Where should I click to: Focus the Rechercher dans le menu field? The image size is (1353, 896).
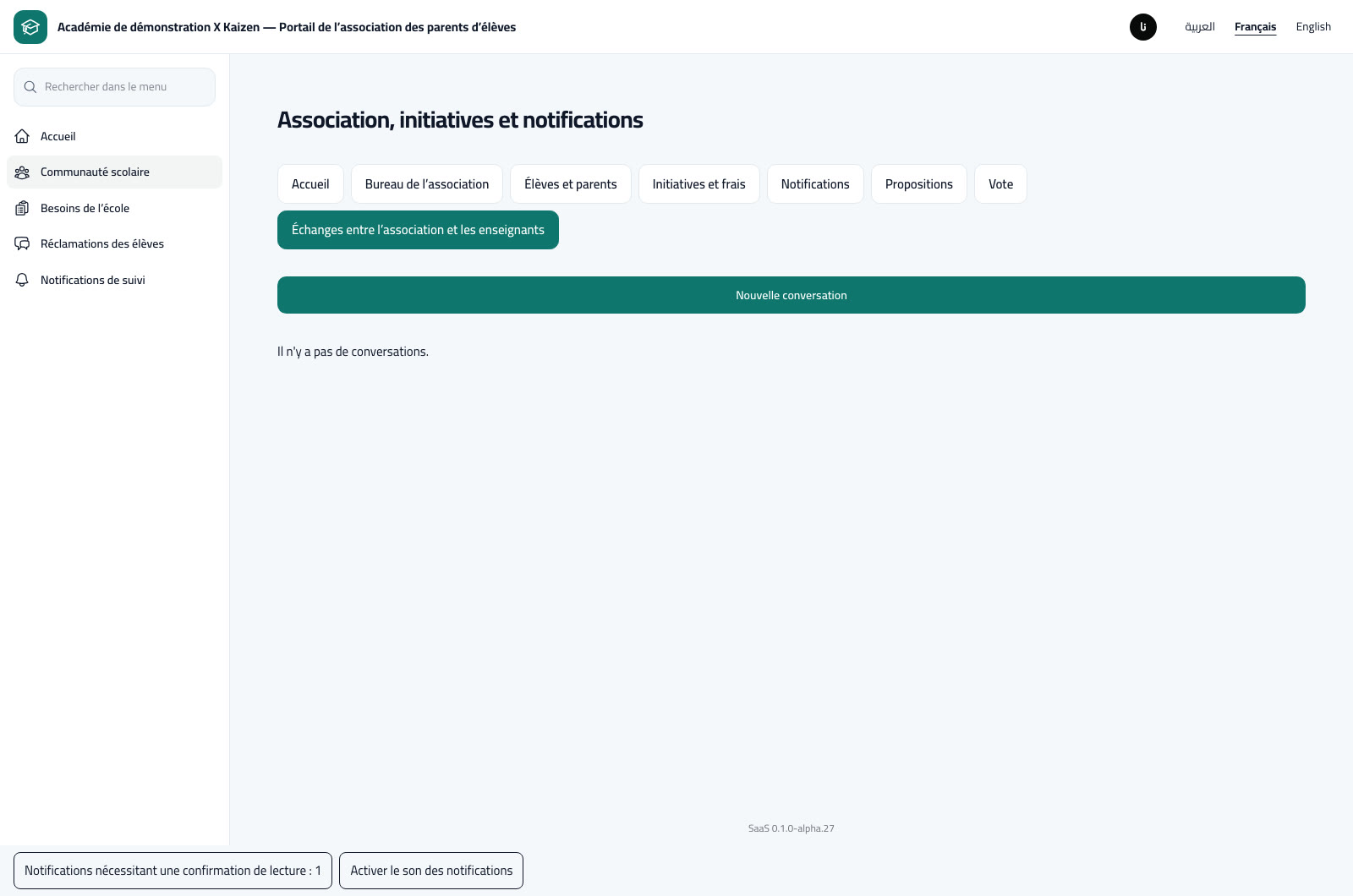114,87
